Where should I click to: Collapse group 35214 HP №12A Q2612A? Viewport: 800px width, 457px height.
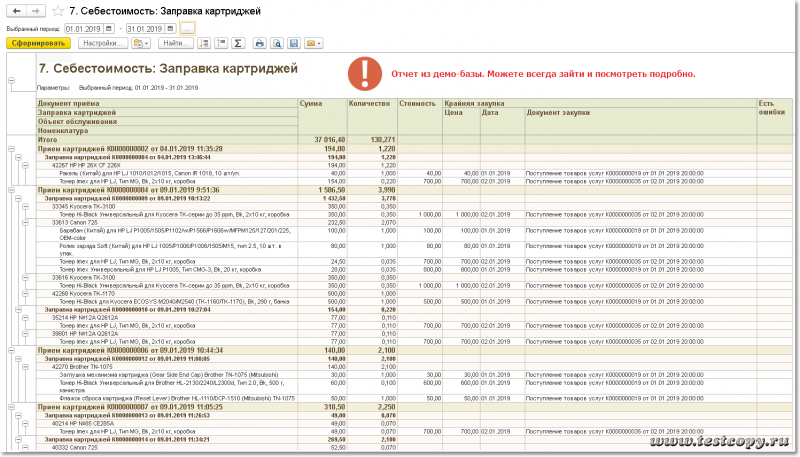(25, 318)
